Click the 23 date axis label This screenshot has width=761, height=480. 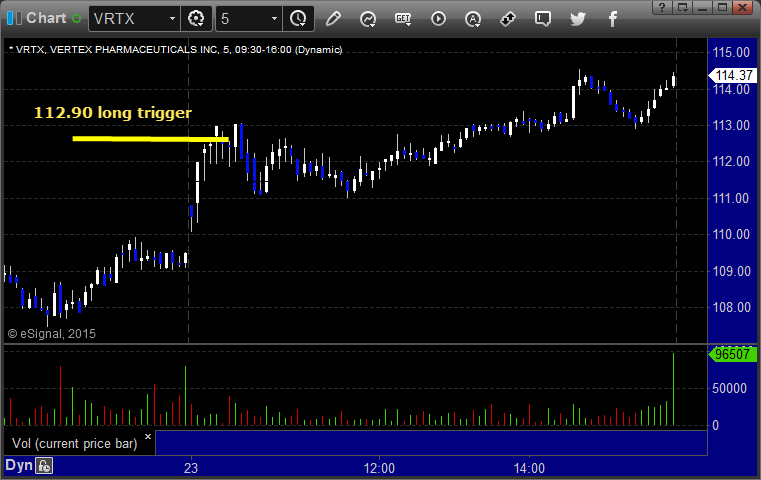coord(191,468)
